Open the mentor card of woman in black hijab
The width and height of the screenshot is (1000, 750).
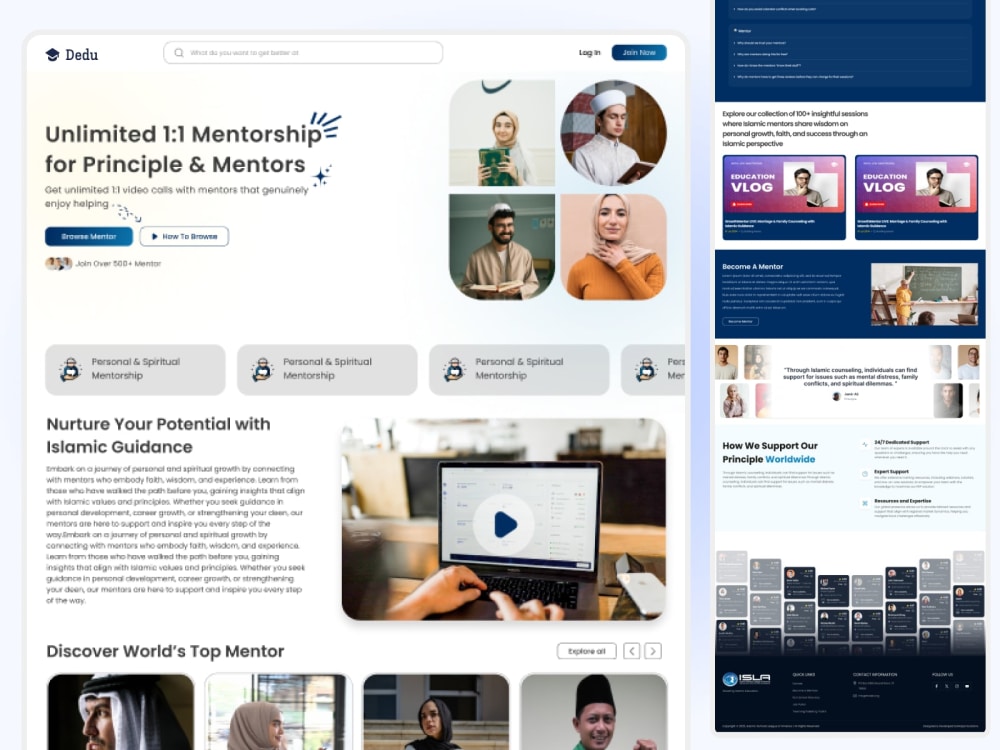coord(436,712)
